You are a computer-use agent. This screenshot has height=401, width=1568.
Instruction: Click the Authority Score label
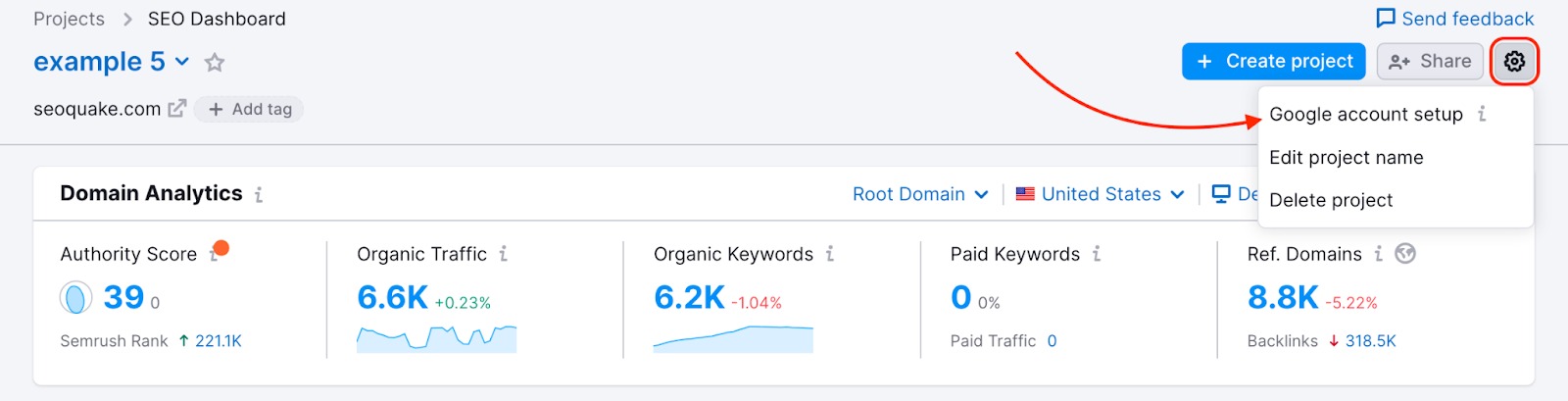pyautogui.click(x=128, y=254)
